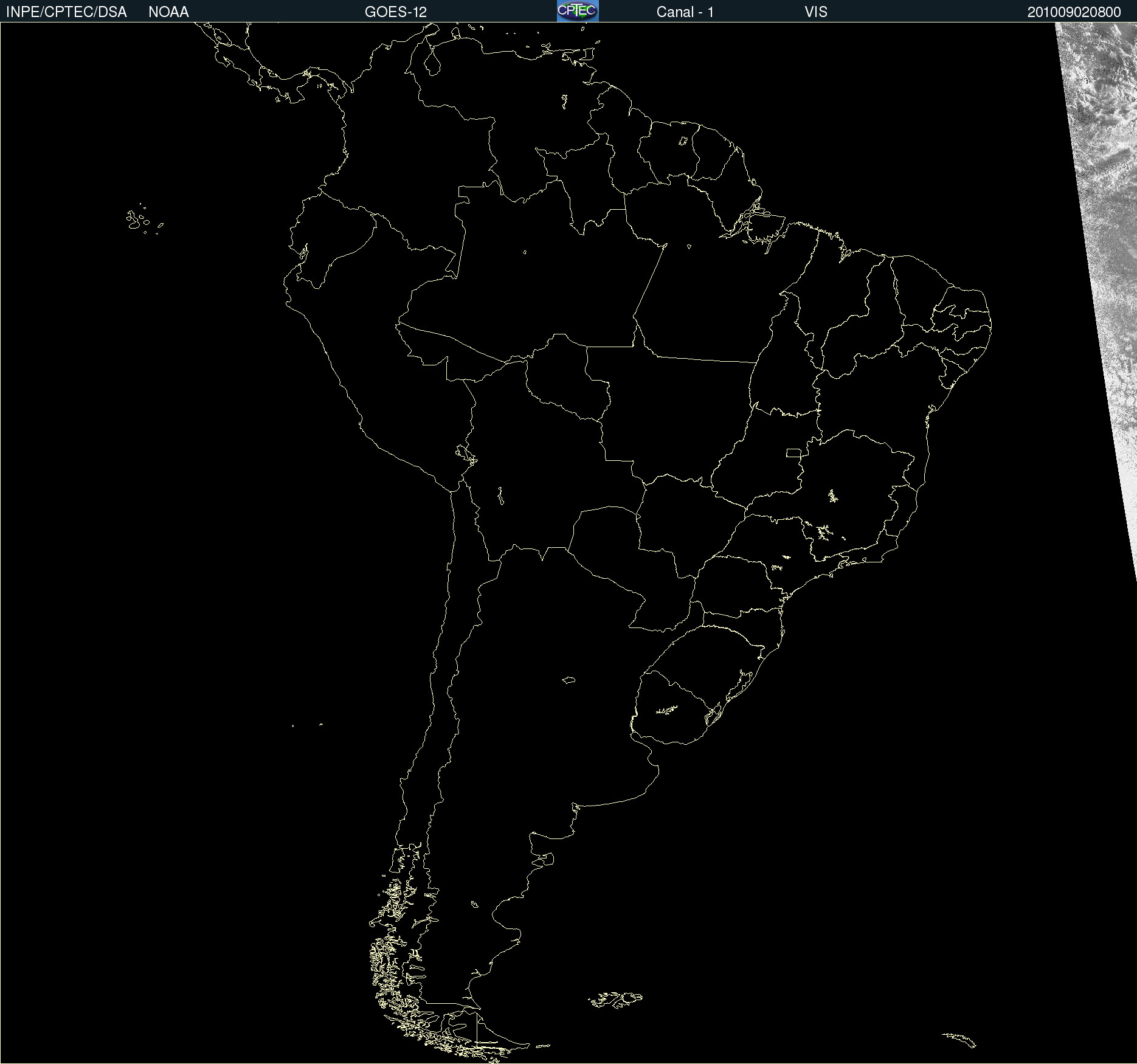The height and width of the screenshot is (1064, 1137).
Task: Click the 'NOAA' label in the header
Action: 168,12
